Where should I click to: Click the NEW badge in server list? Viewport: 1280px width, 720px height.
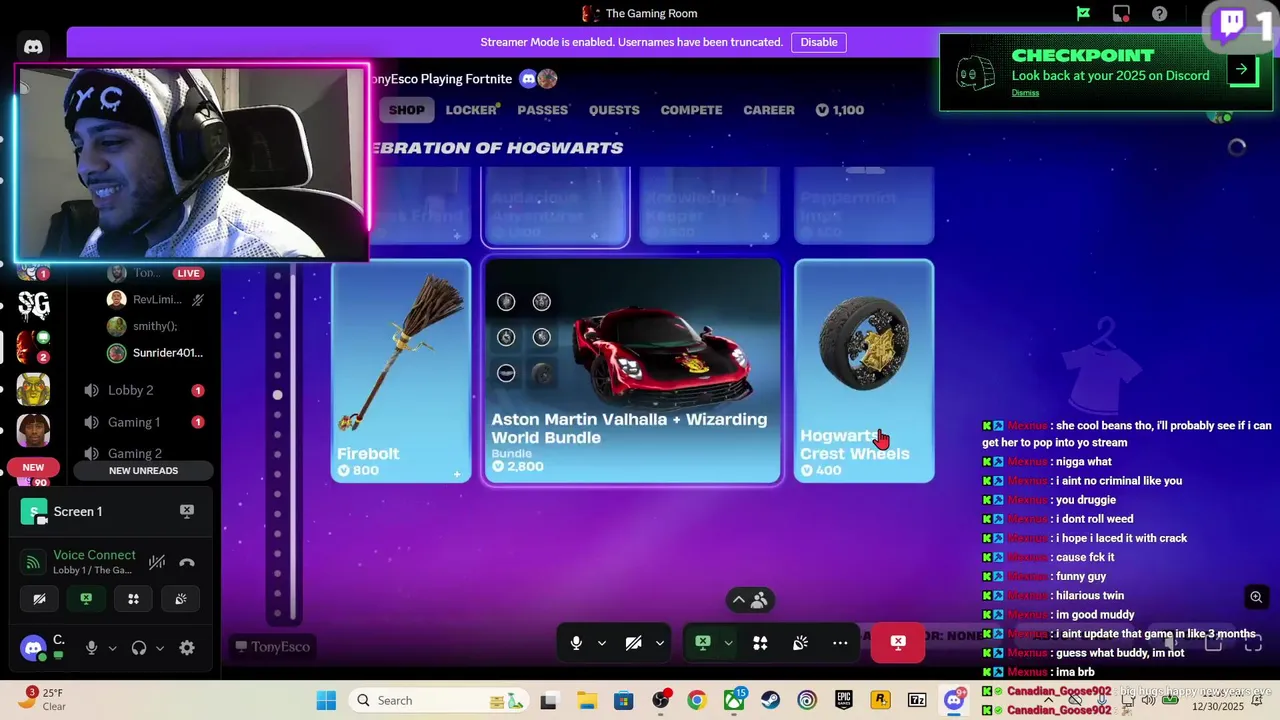pos(33,467)
